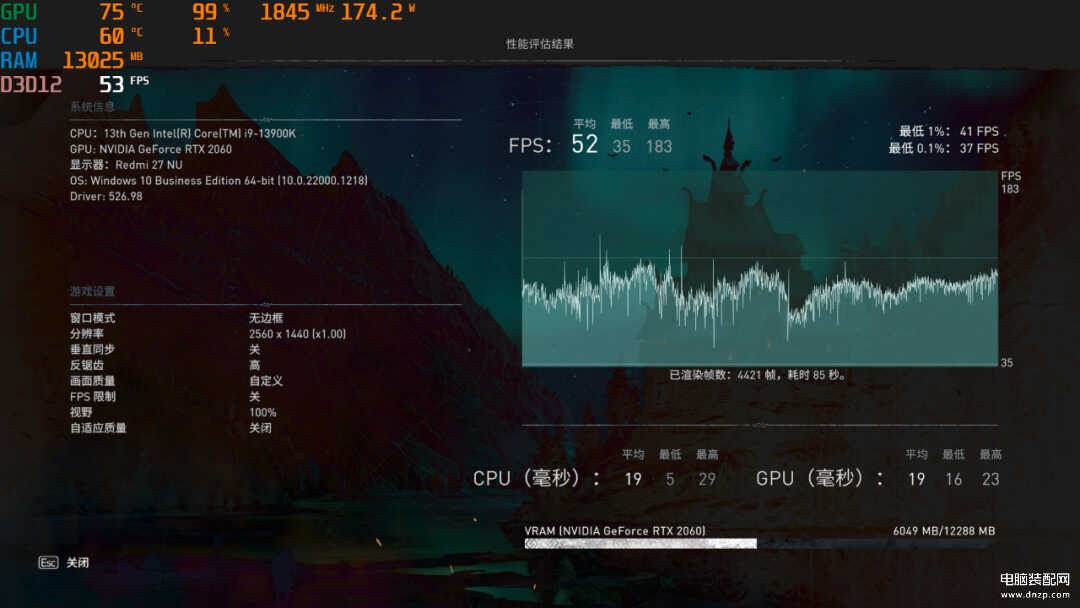Image resolution: width=1080 pixels, height=608 pixels.
Task: Click the GPU minimum milliseconds value 16
Action: [x=953, y=479]
